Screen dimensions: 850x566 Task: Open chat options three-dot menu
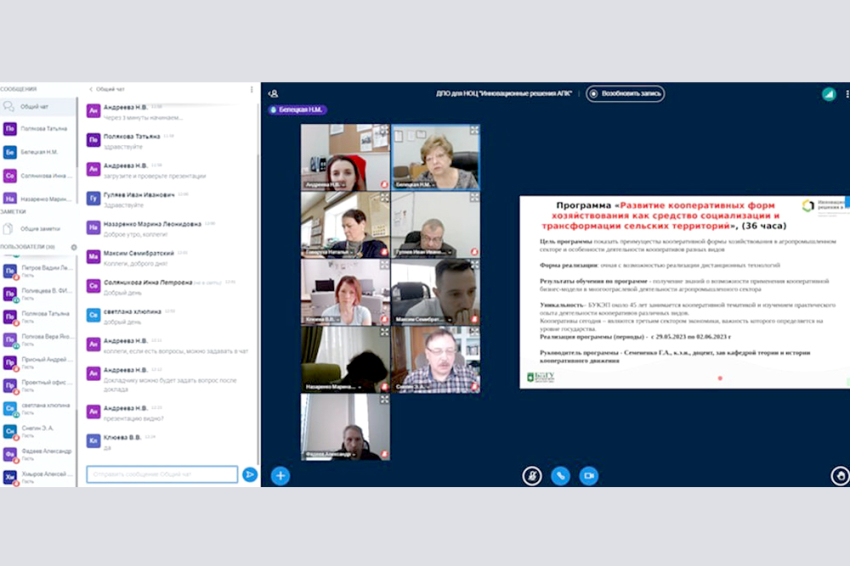251,89
